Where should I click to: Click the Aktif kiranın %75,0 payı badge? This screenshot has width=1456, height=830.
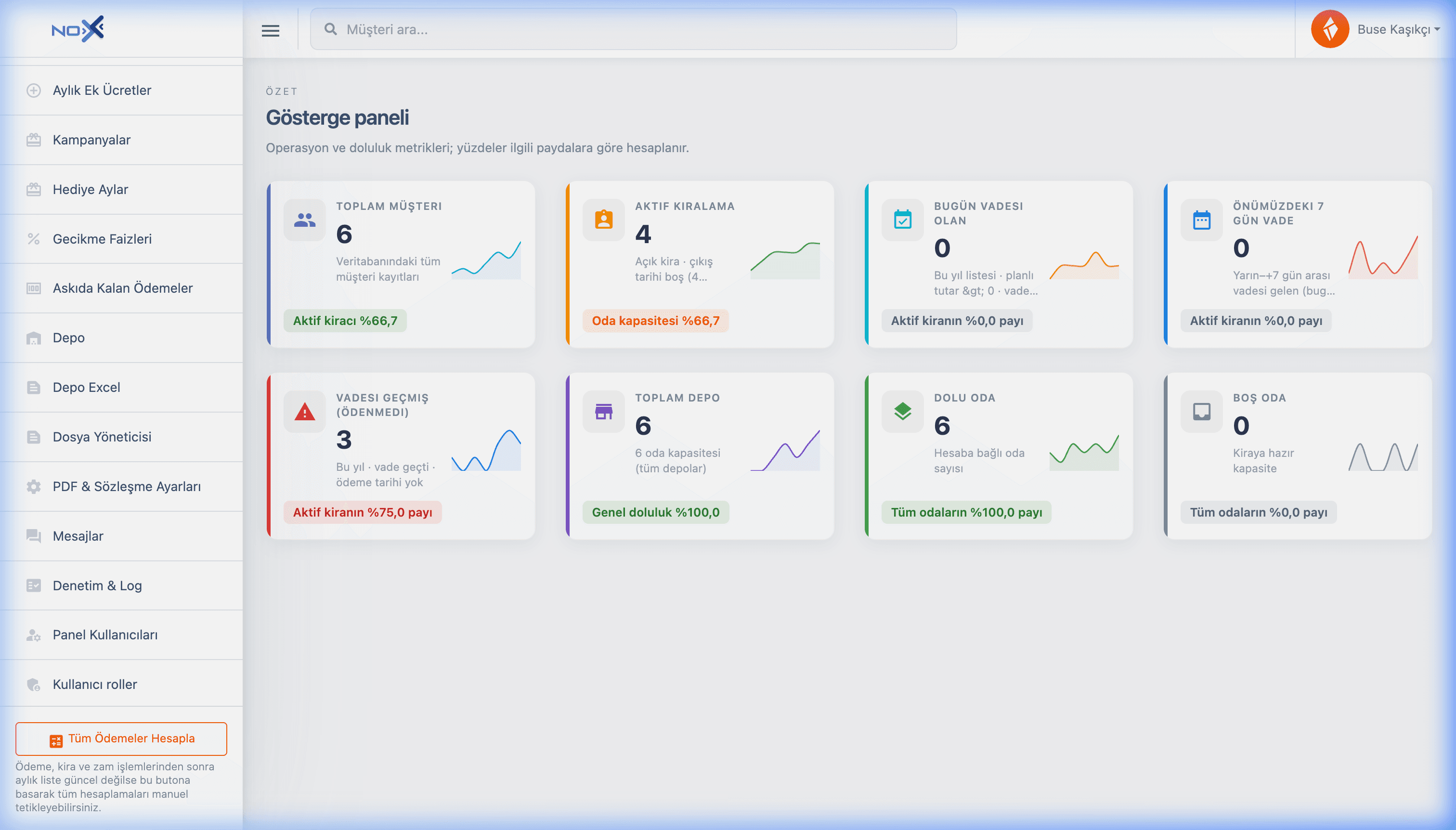click(x=363, y=512)
